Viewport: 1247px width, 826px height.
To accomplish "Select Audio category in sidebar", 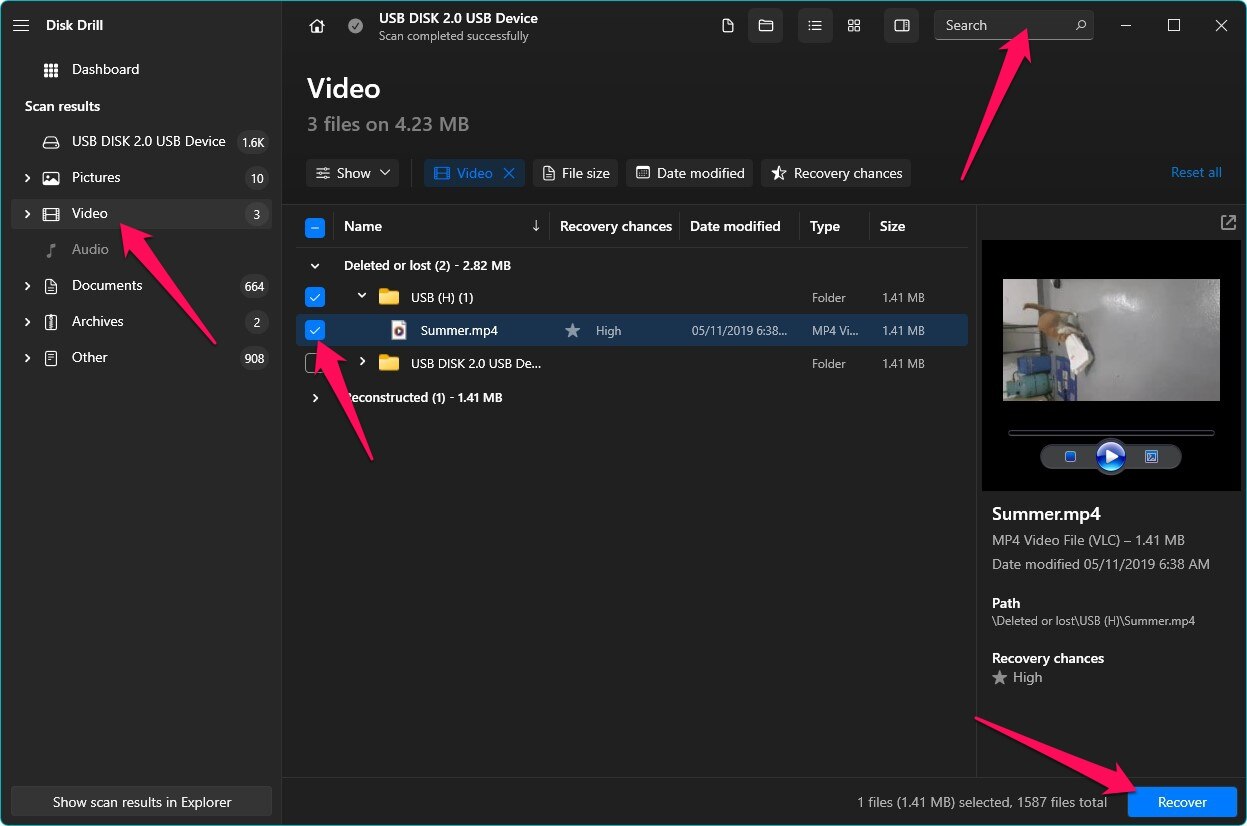I will pos(141,250).
